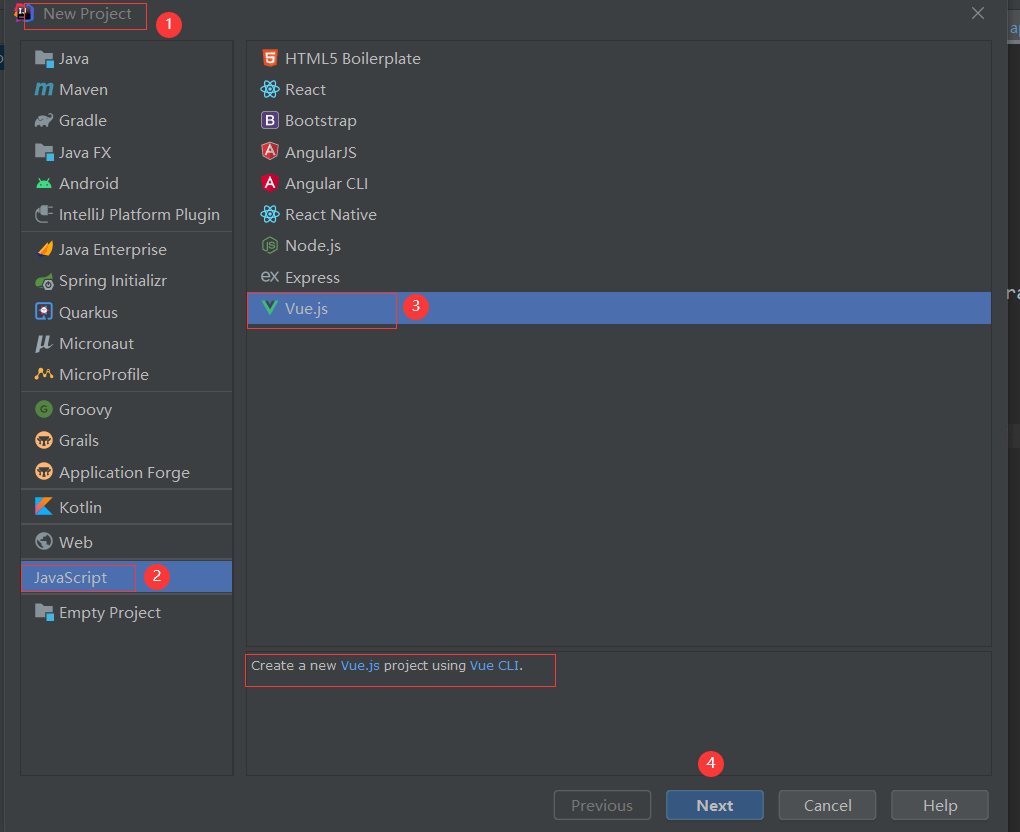
Task: Click the Gradle elephant icon
Action: pyautogui.click(x=44, y=120)
